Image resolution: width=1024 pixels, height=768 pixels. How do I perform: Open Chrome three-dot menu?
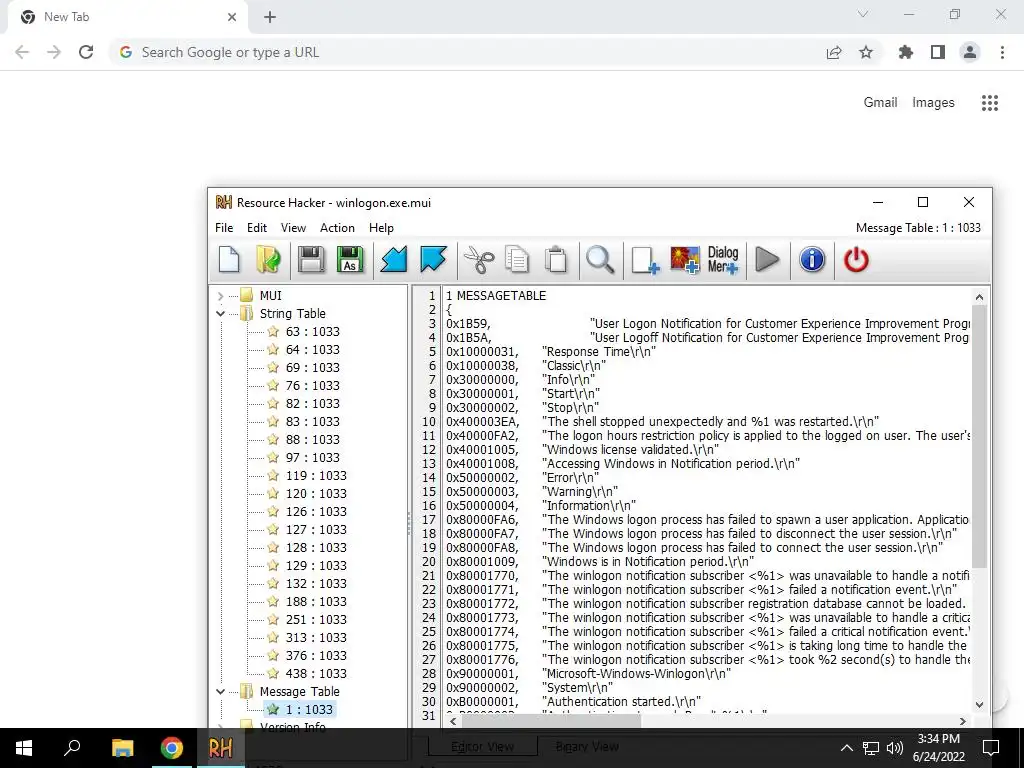[x=1002, y=52]
